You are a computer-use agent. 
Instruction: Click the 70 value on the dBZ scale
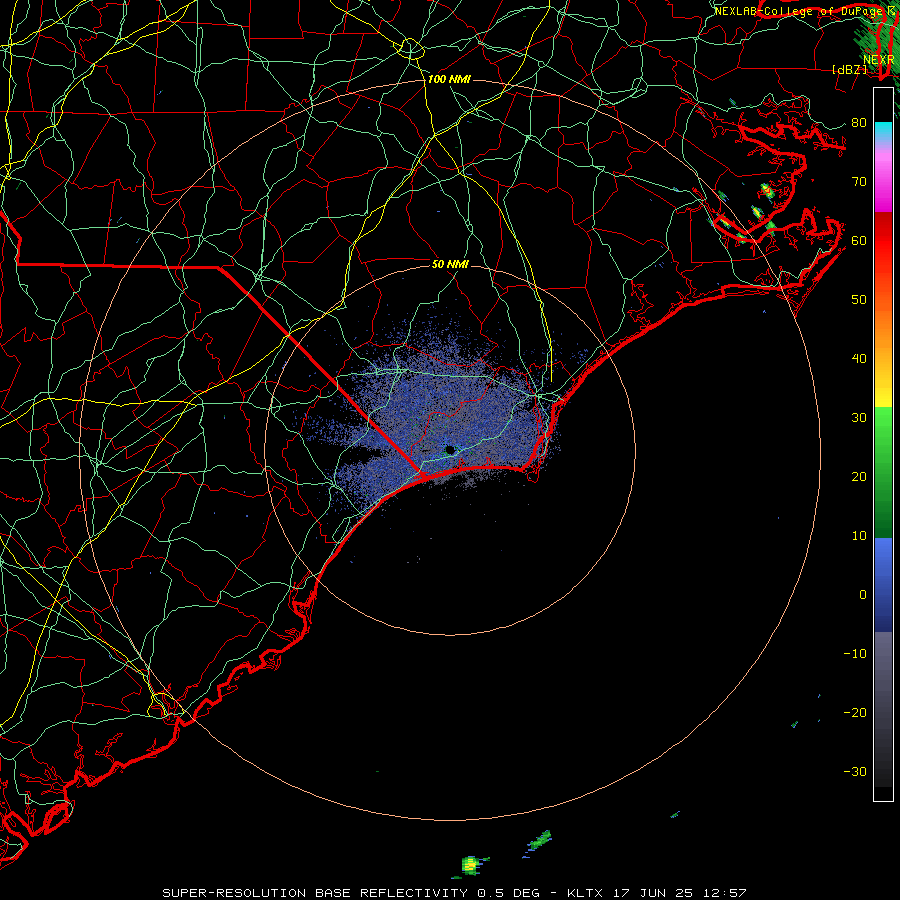[x=859, y=181]
